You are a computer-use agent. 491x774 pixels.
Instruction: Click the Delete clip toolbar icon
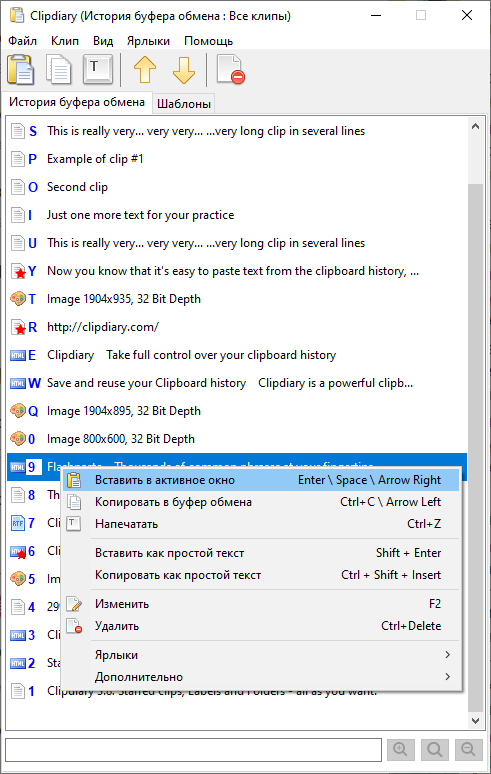(231, 70)
